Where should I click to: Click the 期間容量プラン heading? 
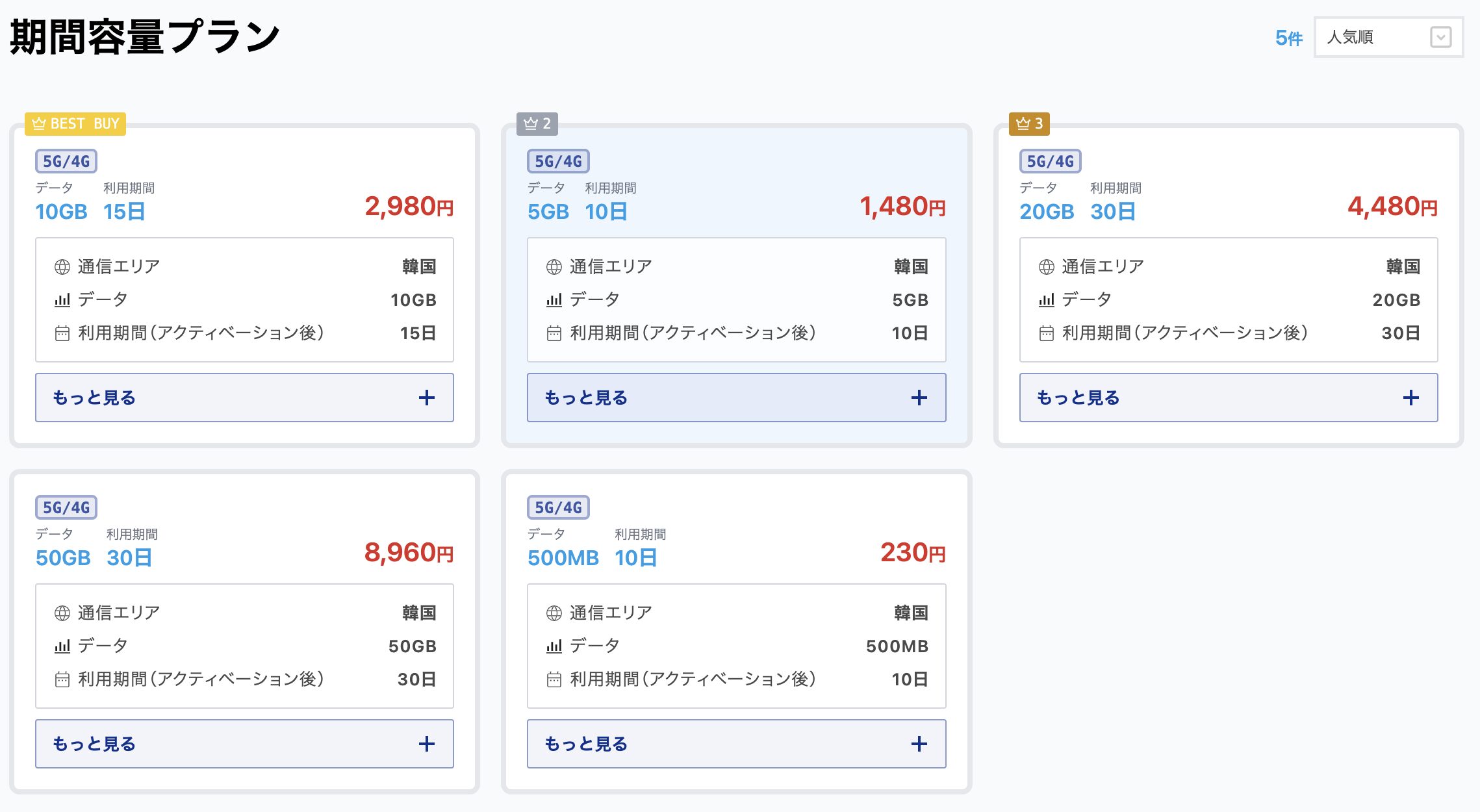(x=144, y=37)
